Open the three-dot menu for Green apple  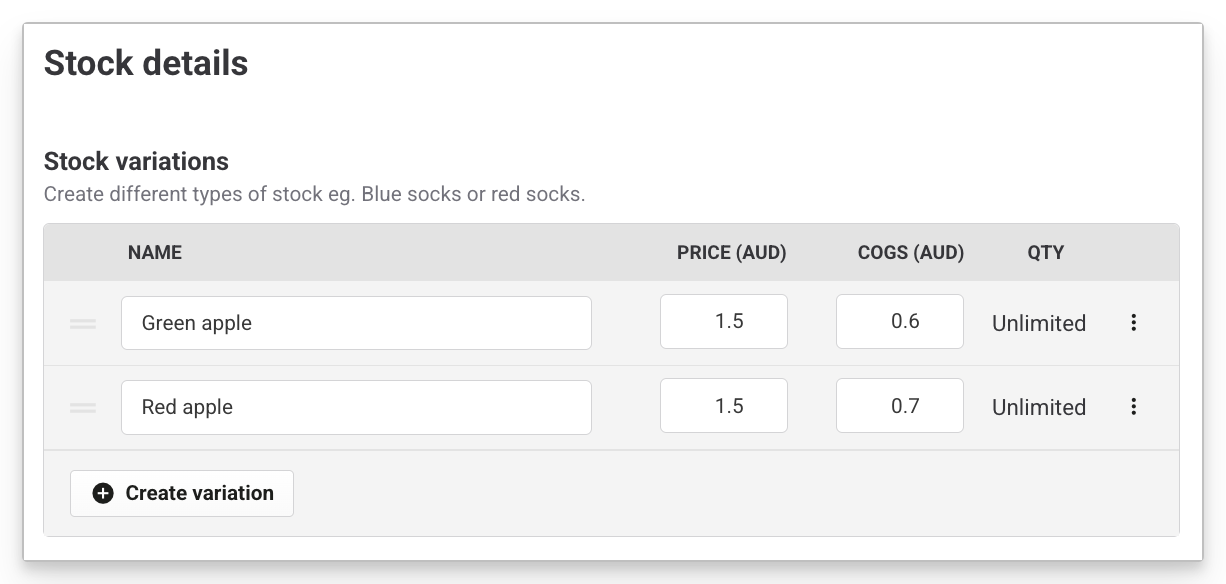(1133, 322)
